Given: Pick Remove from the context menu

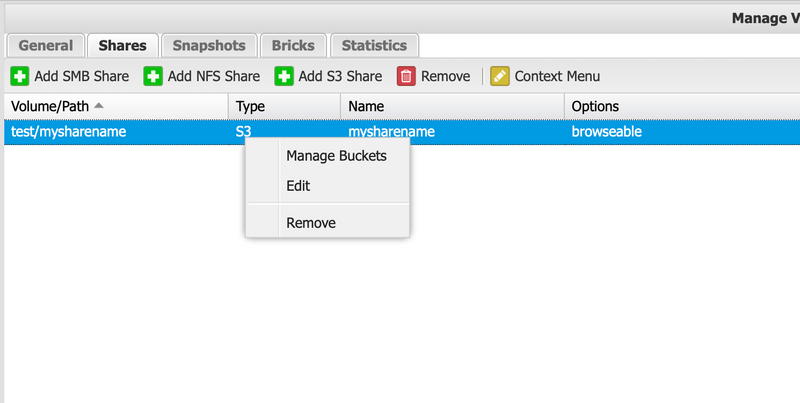Looking at the screenshot, I should 311,223.
